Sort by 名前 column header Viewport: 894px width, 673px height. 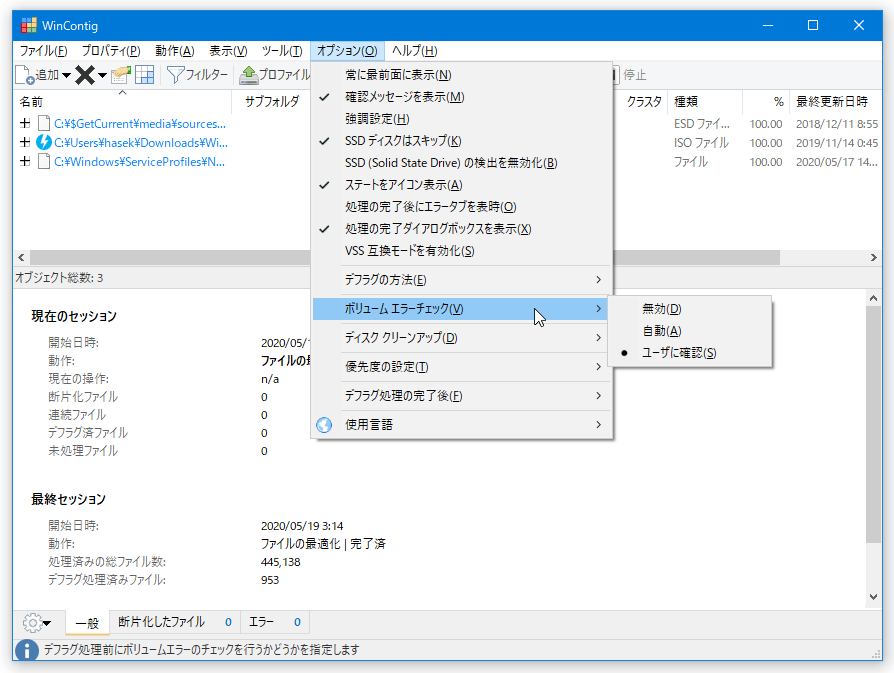122,102
